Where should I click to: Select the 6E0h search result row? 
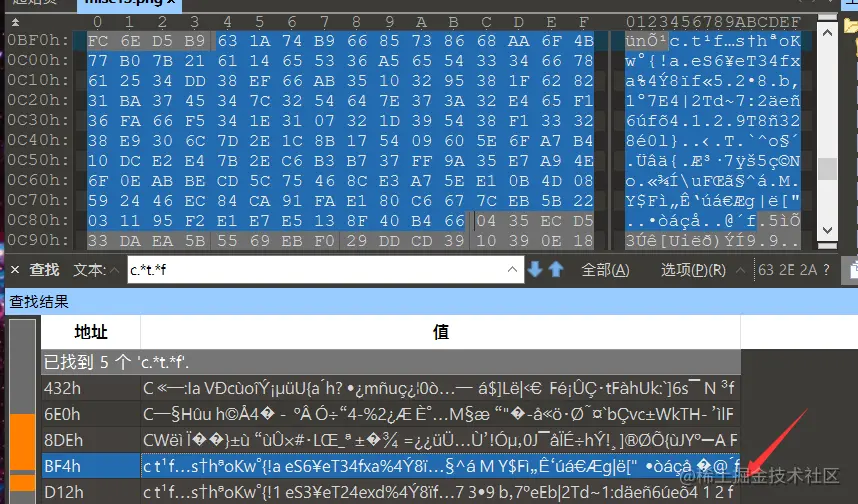pos(391,414)
